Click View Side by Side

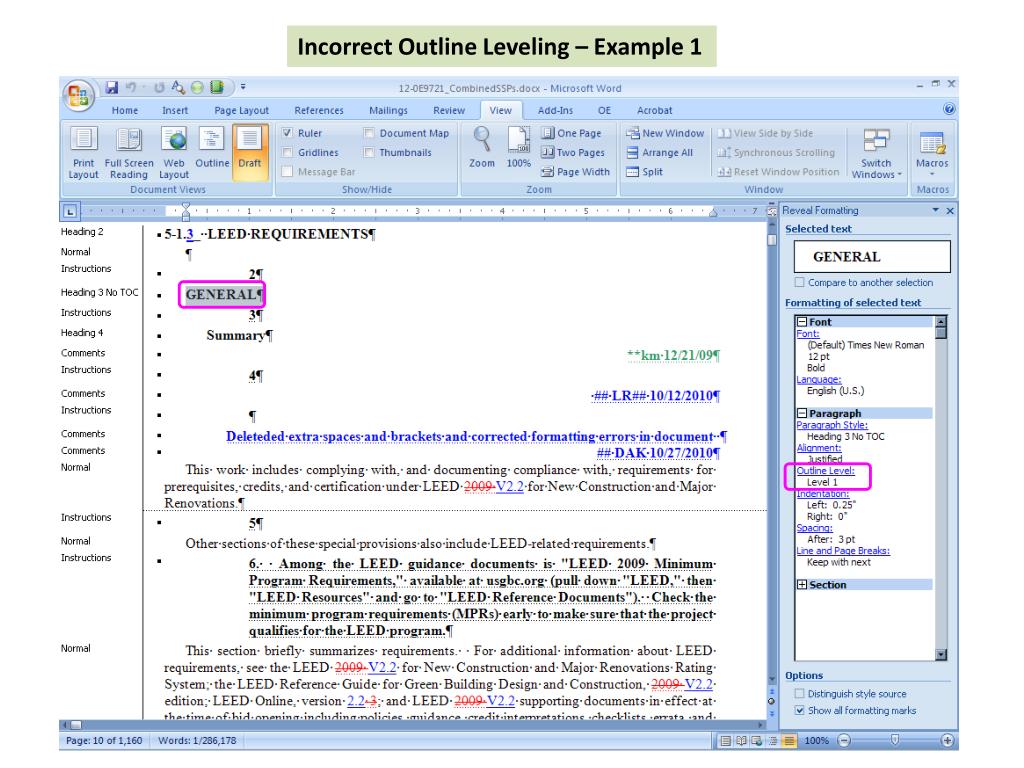click(765, 133)
